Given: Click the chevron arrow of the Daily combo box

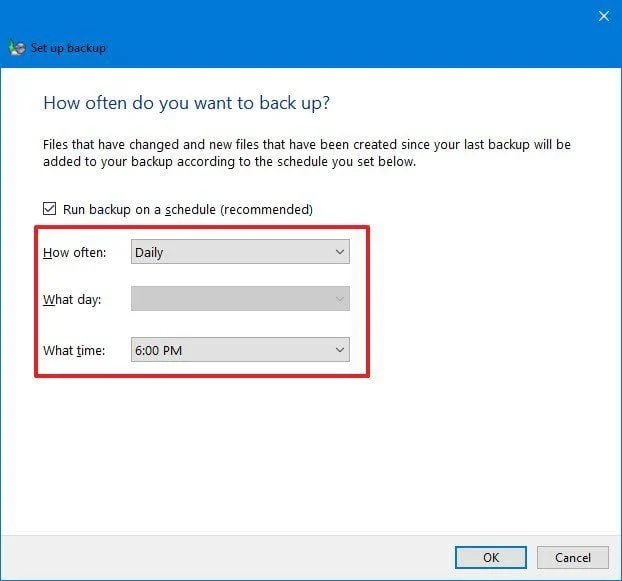Looking at the screenshot, I should point(340,252).
